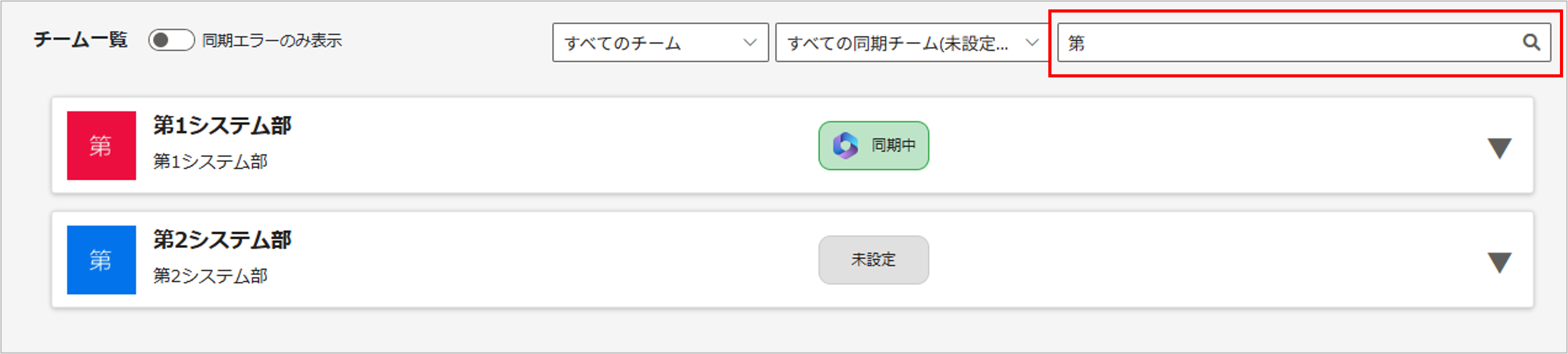Click the blue 第 team avatar tile
The image size is (1568, 354).
tap(101, 260)
